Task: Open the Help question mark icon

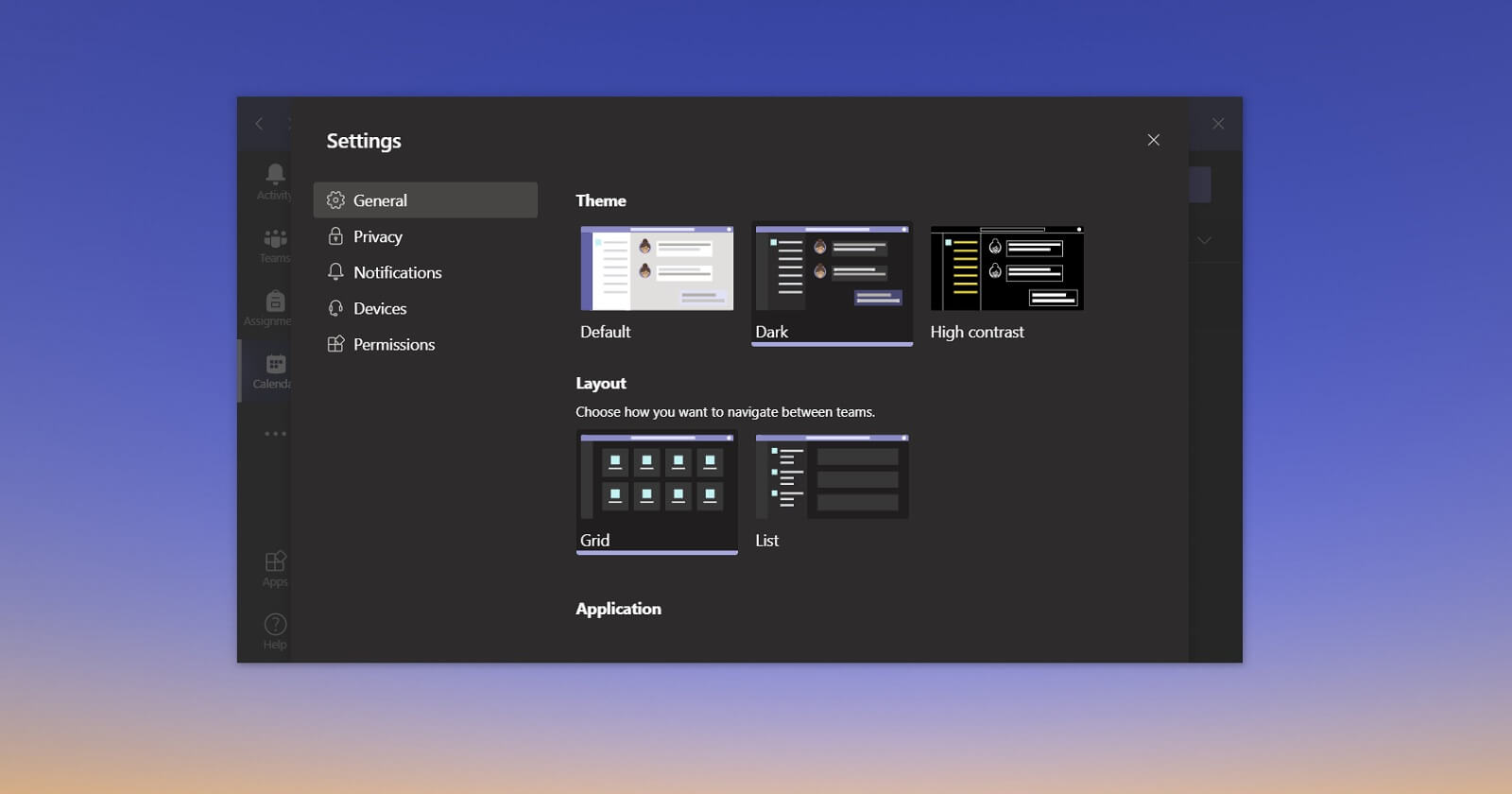Action: pyautogui.click(x=275, y=624)
